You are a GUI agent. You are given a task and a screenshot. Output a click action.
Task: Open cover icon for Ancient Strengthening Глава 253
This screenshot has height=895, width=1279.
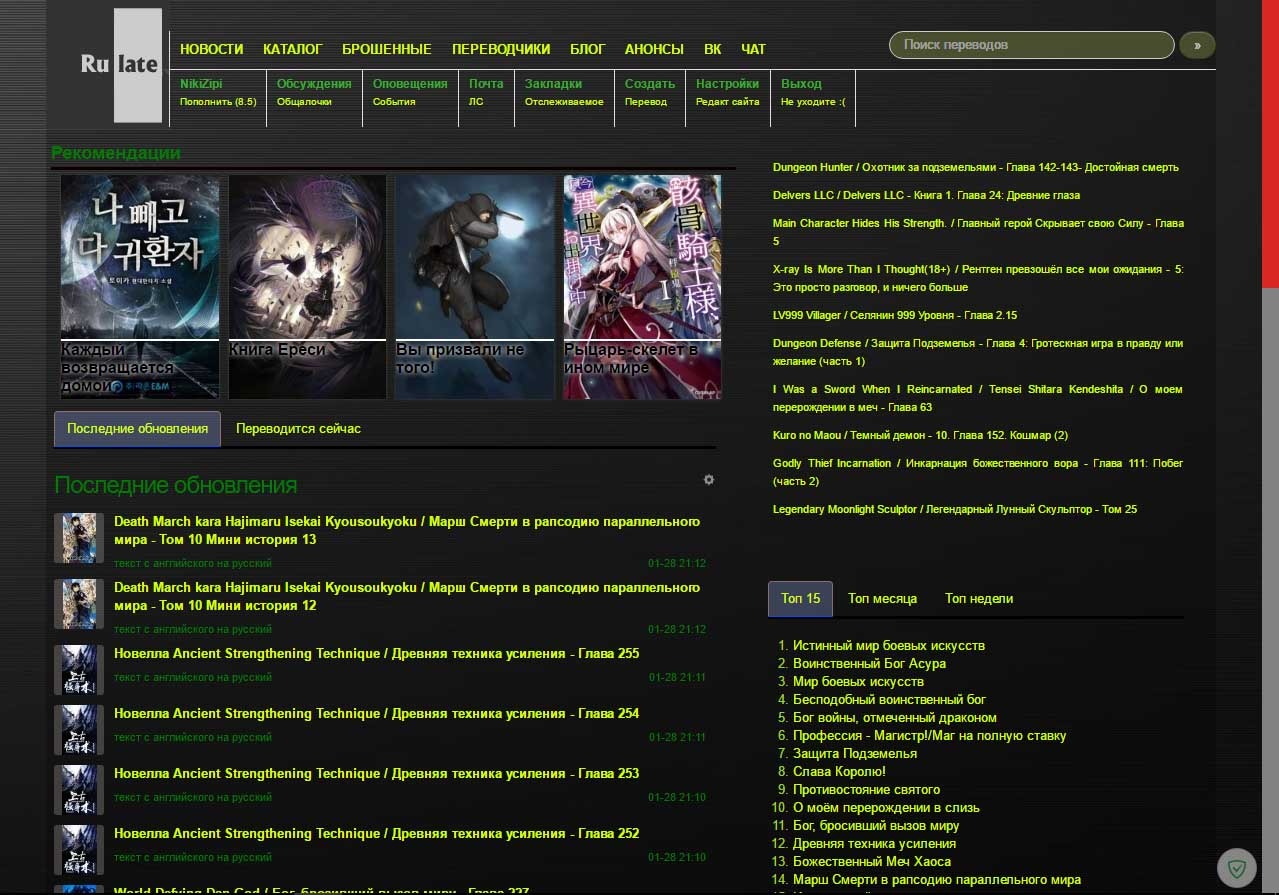pos(79,790)
